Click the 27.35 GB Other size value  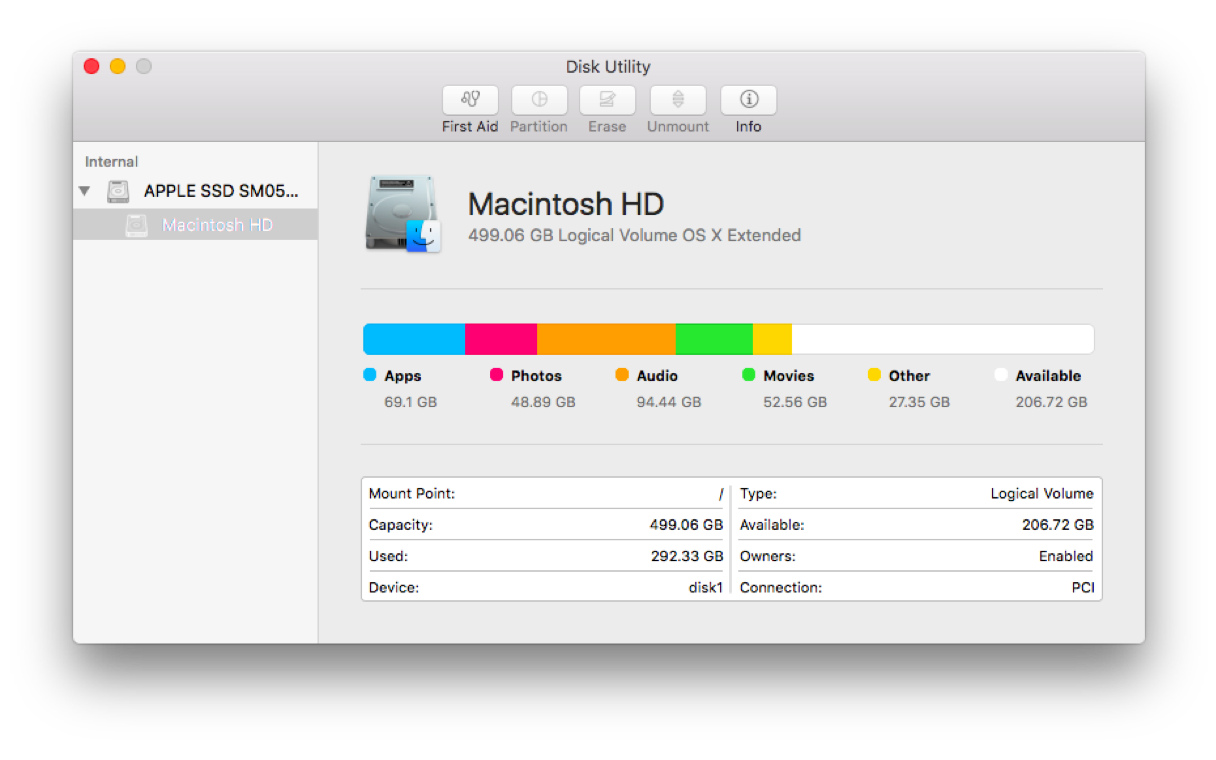coord(919,402)
